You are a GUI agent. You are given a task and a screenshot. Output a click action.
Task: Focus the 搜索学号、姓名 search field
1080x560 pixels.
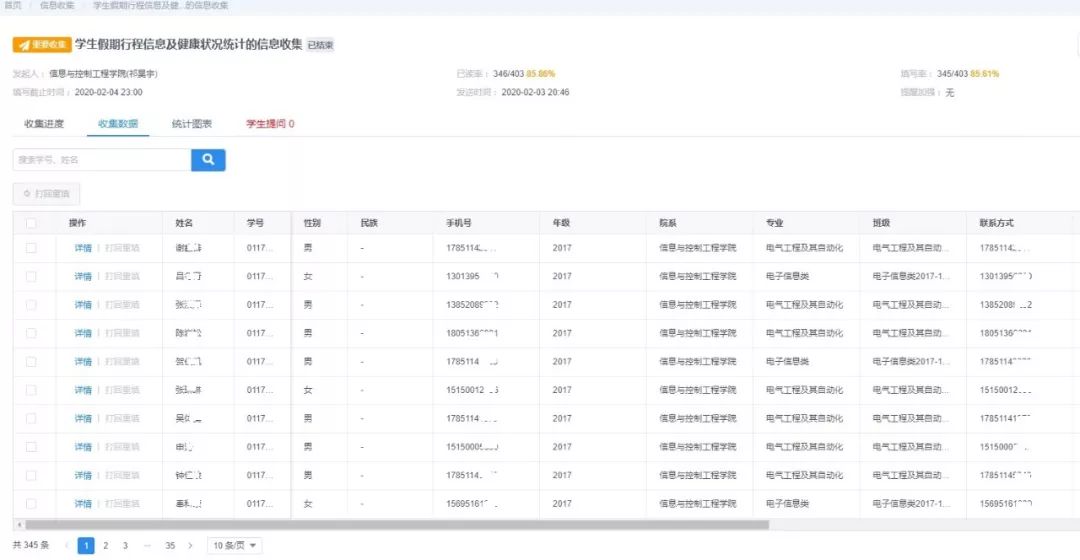tap(101, 160)
